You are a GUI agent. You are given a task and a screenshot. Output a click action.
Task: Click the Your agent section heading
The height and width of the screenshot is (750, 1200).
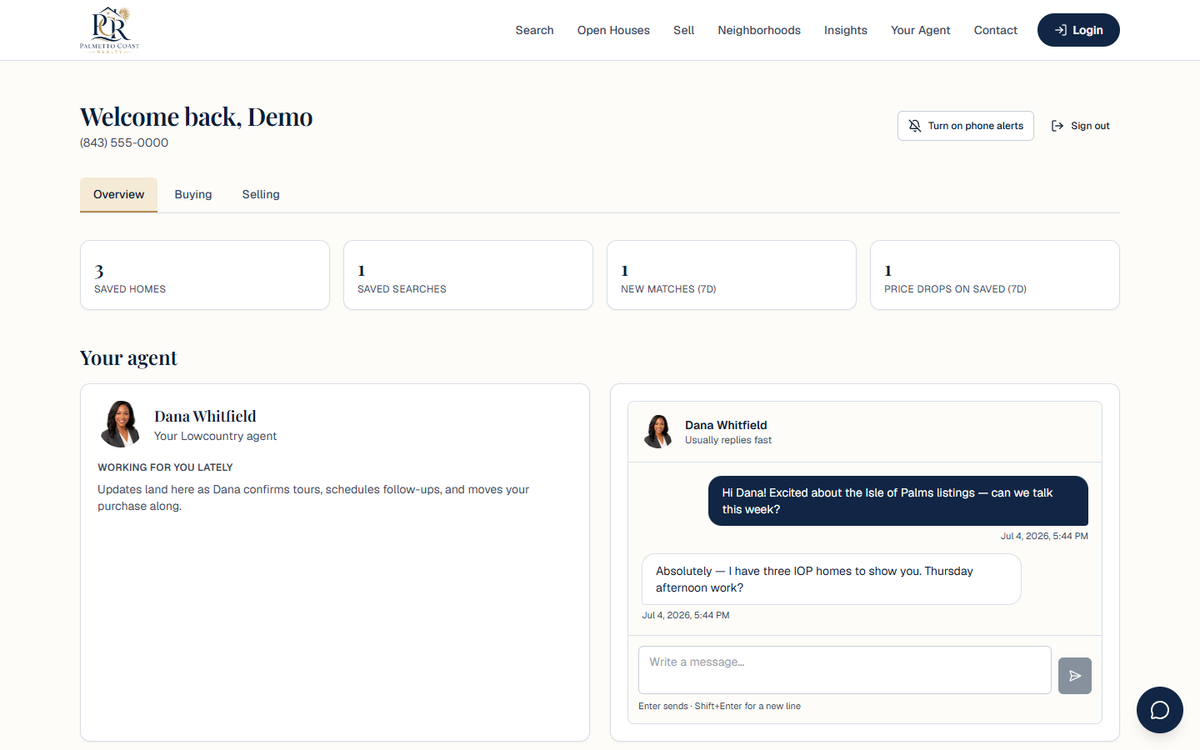[129, 358]
